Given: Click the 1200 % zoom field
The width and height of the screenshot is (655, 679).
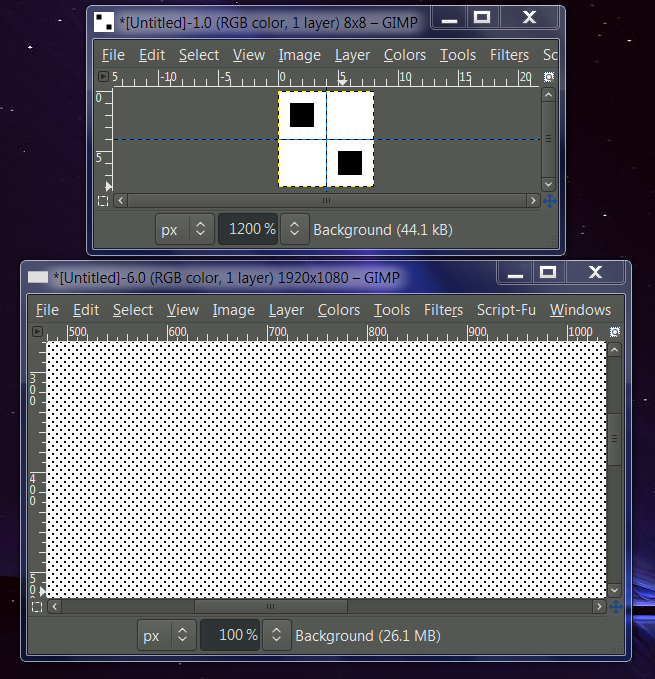Looking at the screenshot, I should (248, 229).
